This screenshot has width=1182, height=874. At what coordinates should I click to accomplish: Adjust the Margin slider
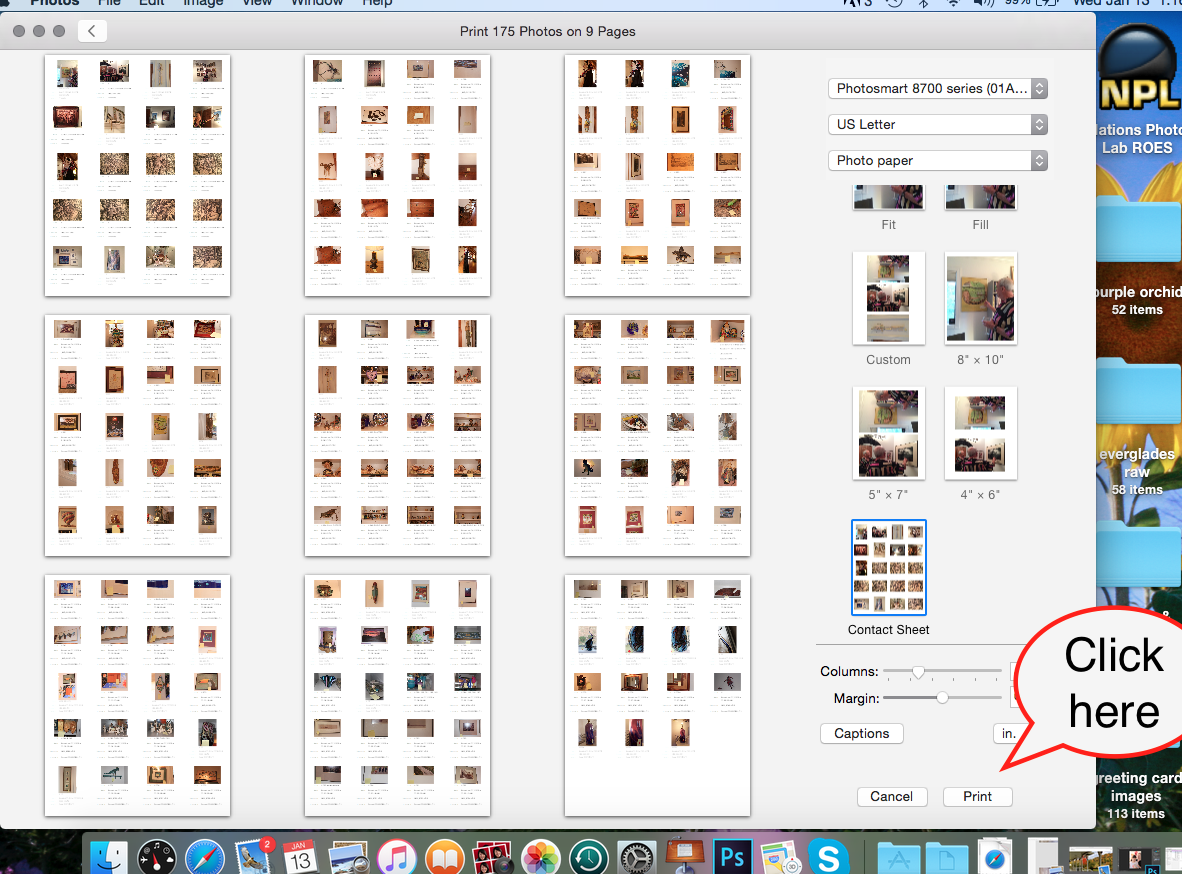click(942, 698)
